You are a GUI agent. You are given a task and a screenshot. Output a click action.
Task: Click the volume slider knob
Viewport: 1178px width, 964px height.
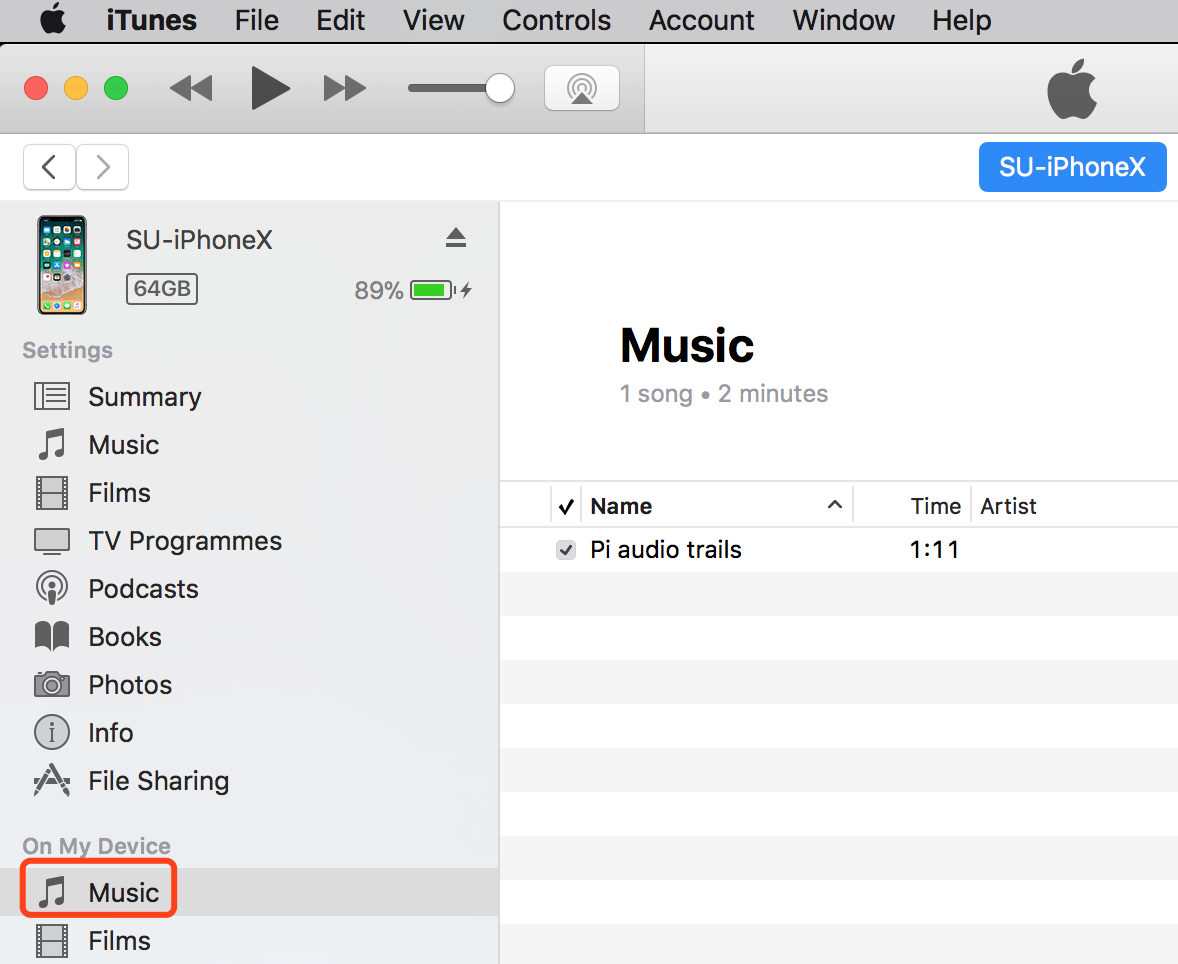coord(500,88)
